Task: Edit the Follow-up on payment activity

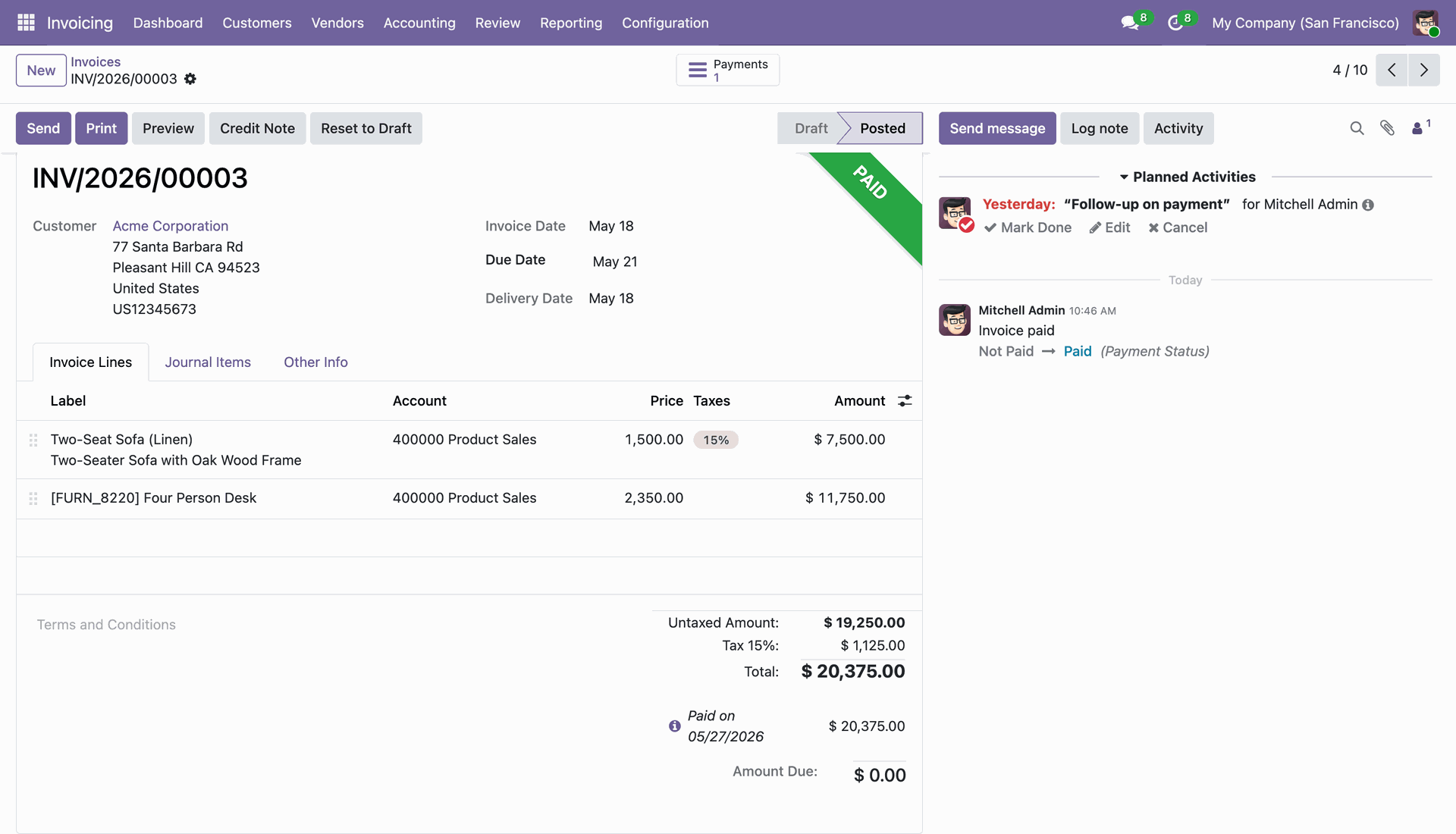Action: pyautogui.click(x=1109, y=227)
